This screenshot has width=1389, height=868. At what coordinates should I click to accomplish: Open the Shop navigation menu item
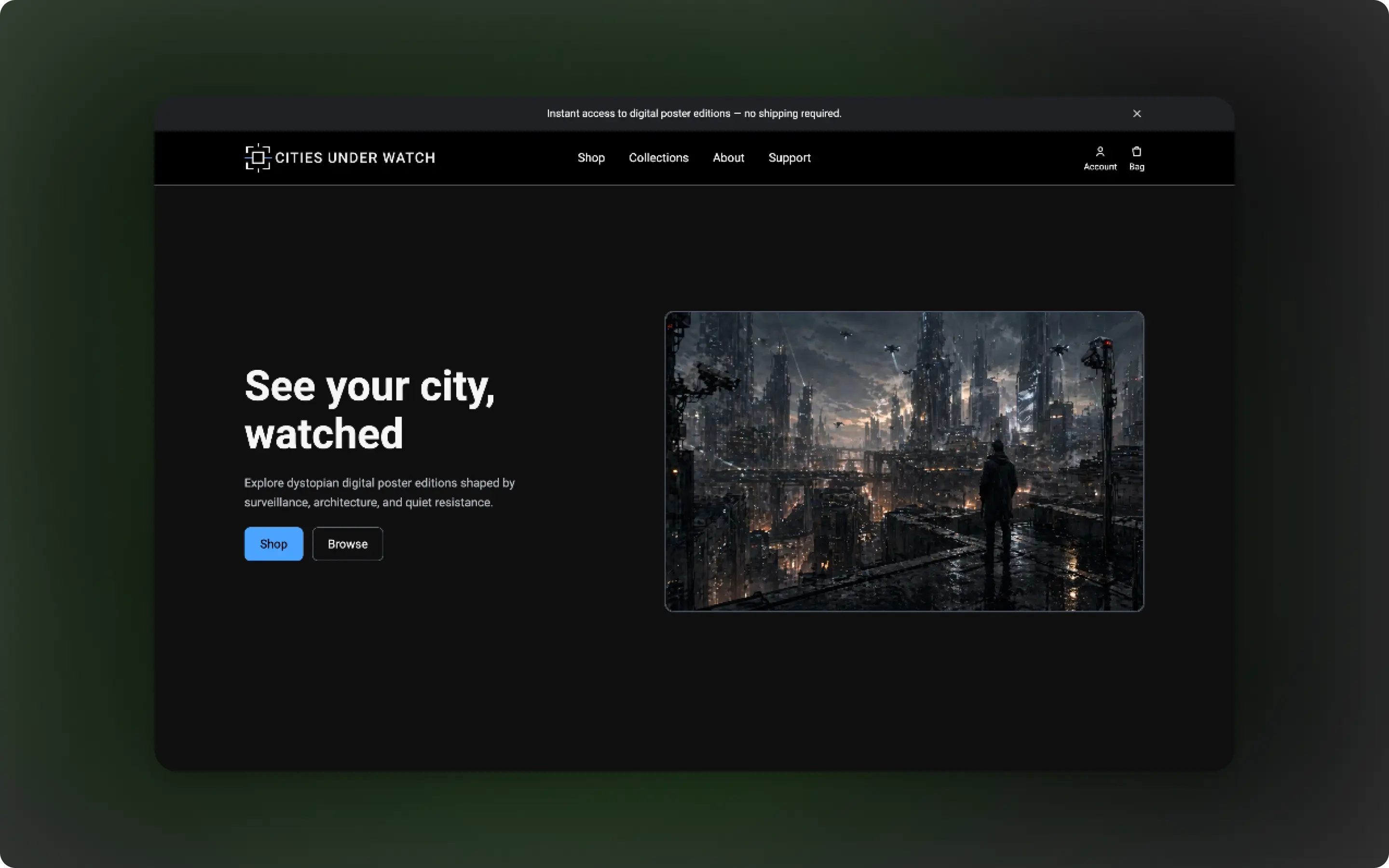591,158
